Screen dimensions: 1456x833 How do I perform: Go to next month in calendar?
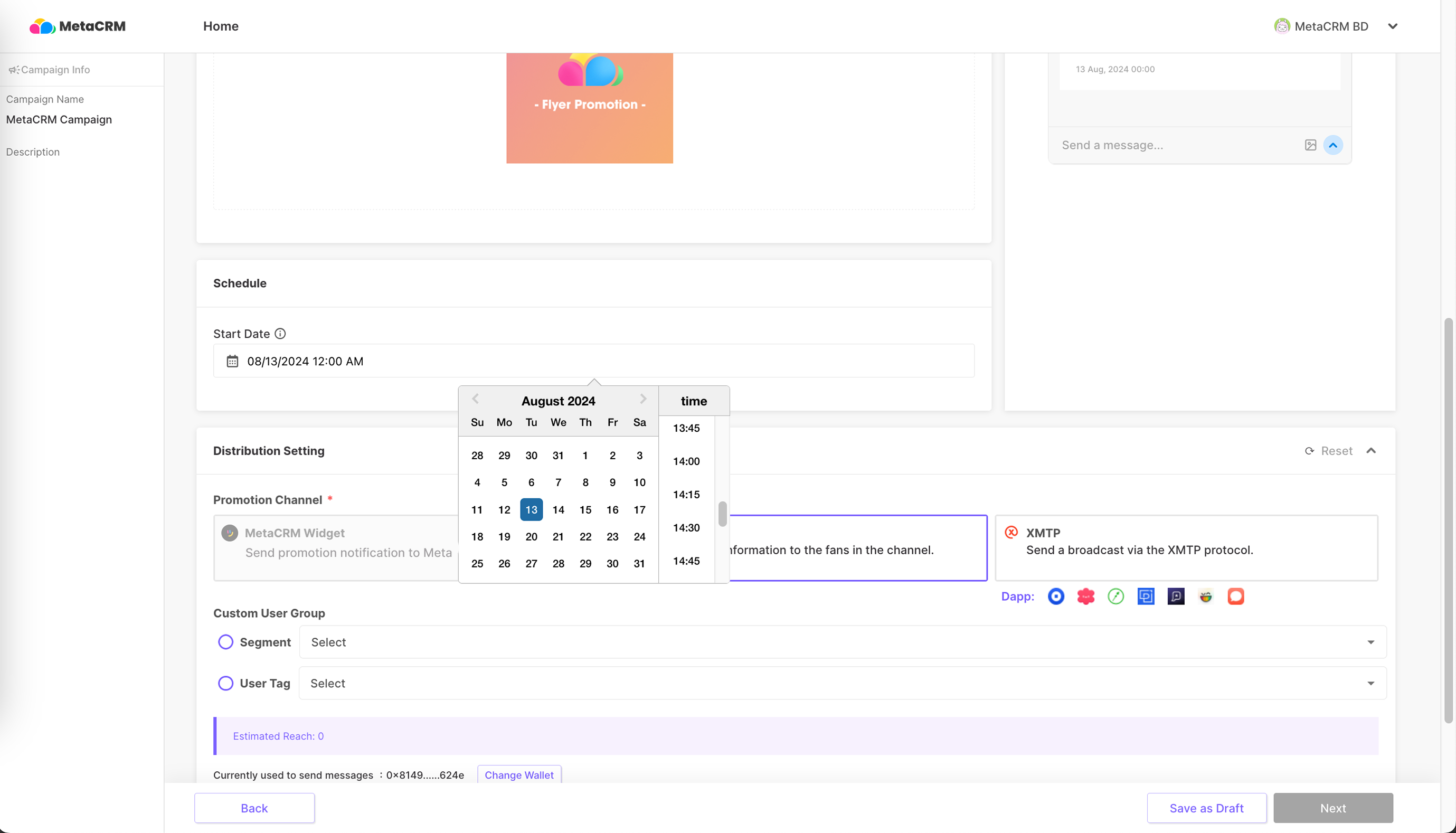click(643, 399)
